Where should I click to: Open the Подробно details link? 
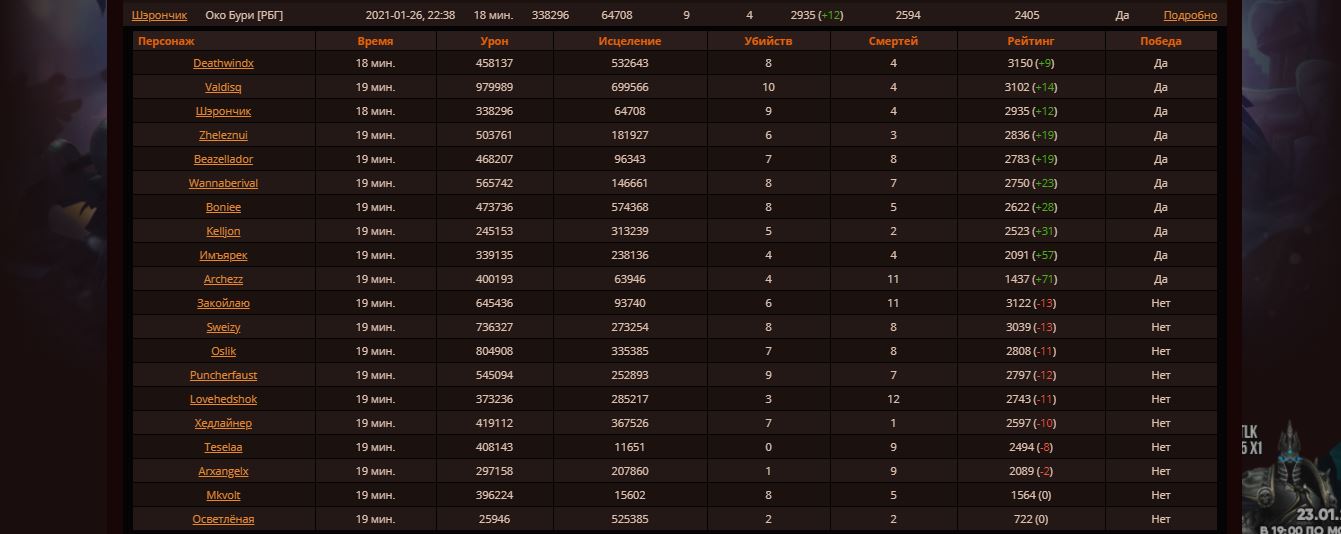point(1190,15)
